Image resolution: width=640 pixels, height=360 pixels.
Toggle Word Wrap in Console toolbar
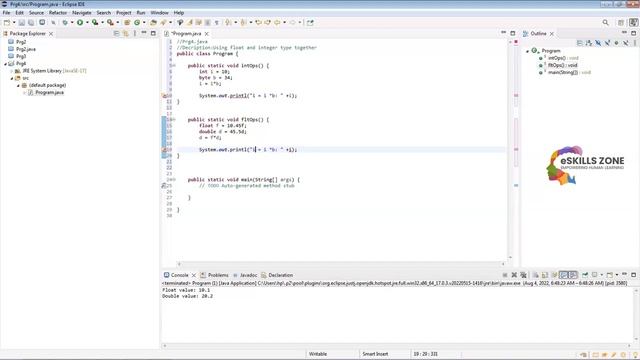pos(554,275)
